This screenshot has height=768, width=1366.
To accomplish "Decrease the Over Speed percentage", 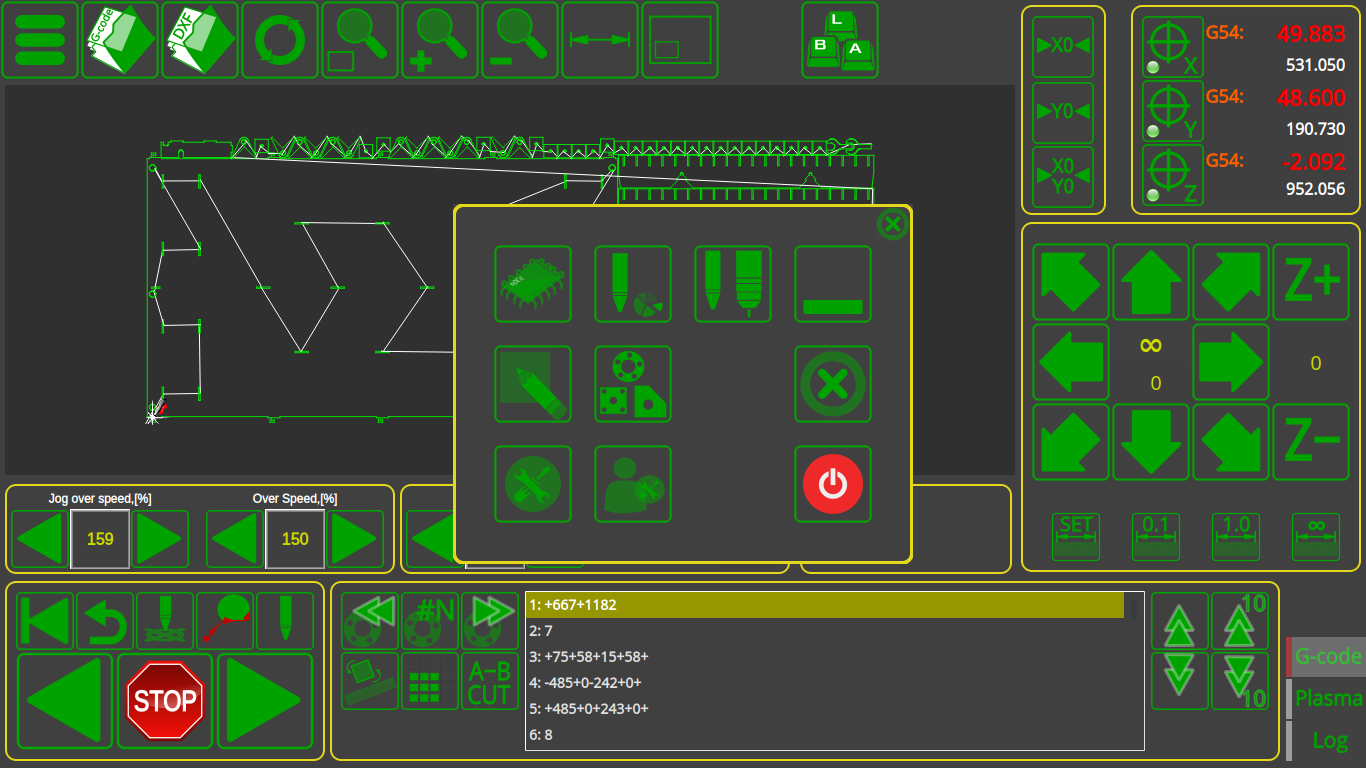I will coord(235,539).
